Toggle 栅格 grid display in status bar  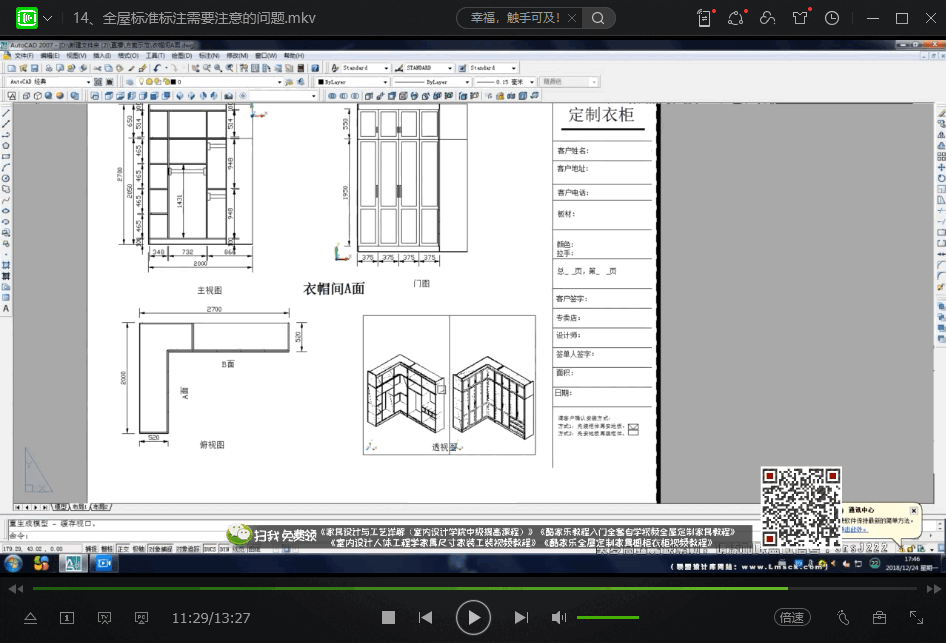click(x=107, y=549)
